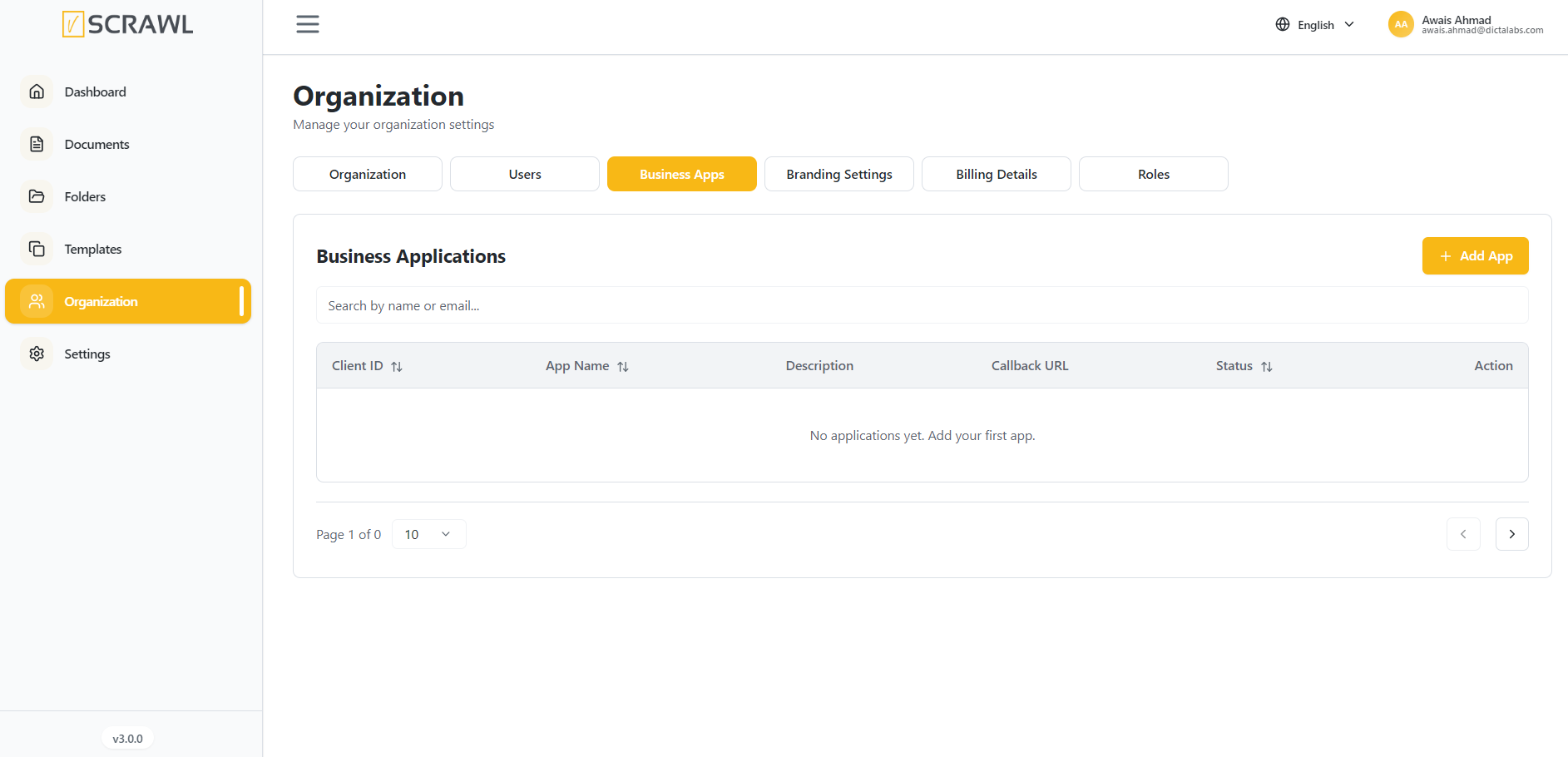The image size is (1568, 757).
Task: Open the English language dropdown
Action: click(x=1315, y=24)
